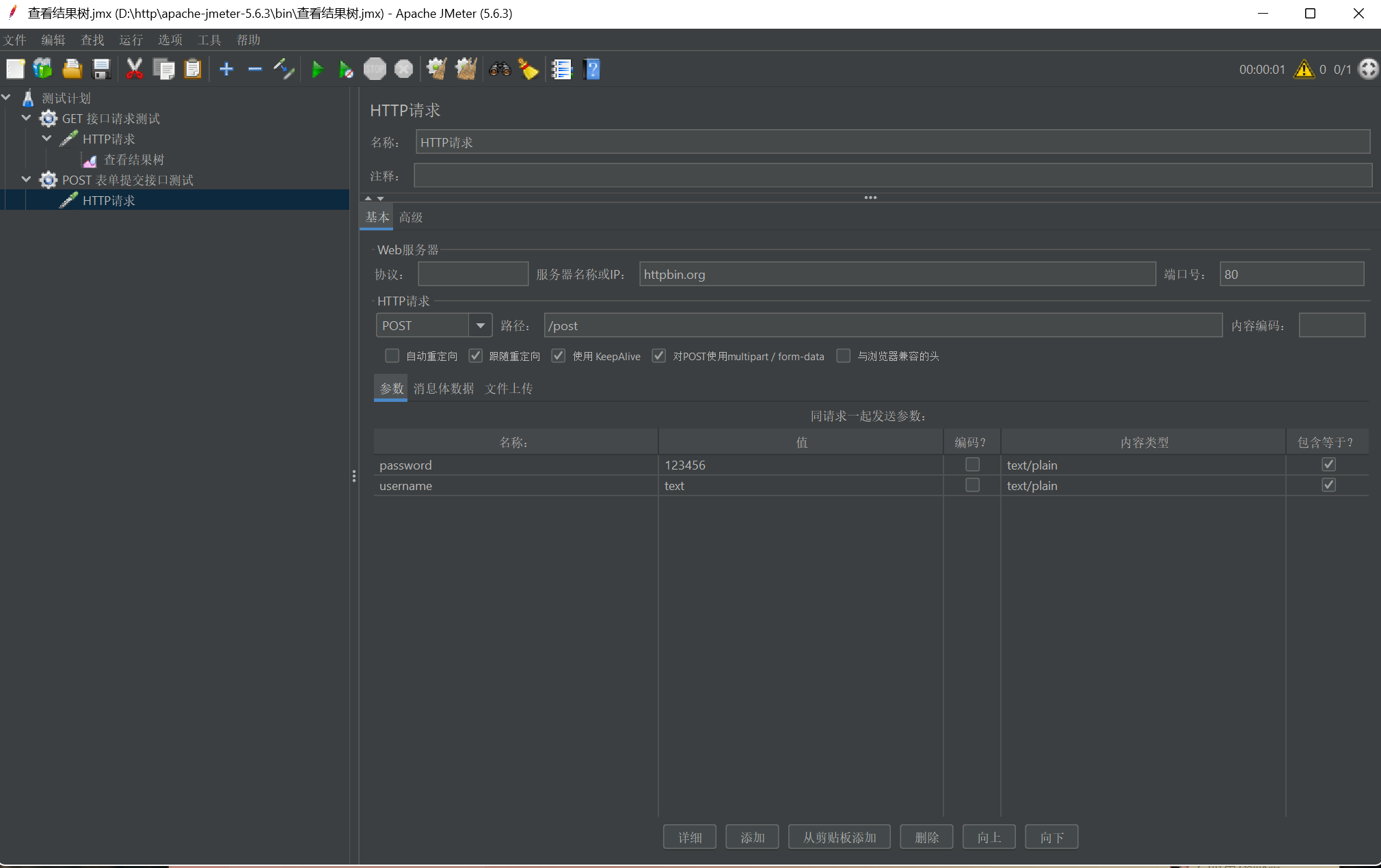Click the 服务器名称或IP input field

pyautogui.click(x=897, y=274)
